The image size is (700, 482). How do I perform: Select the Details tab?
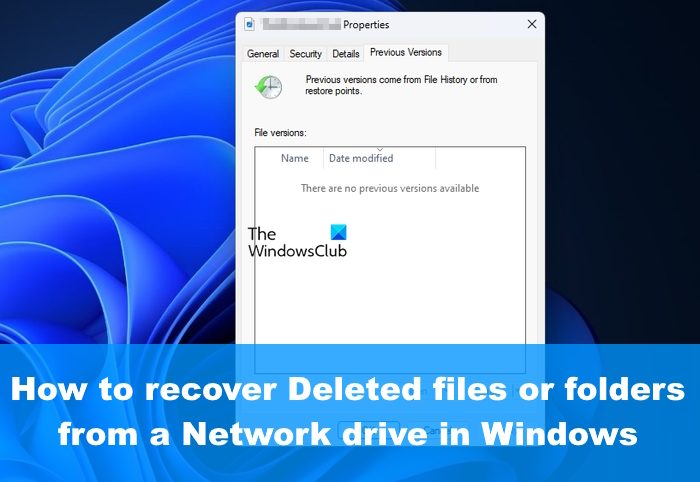click(346, 54)
